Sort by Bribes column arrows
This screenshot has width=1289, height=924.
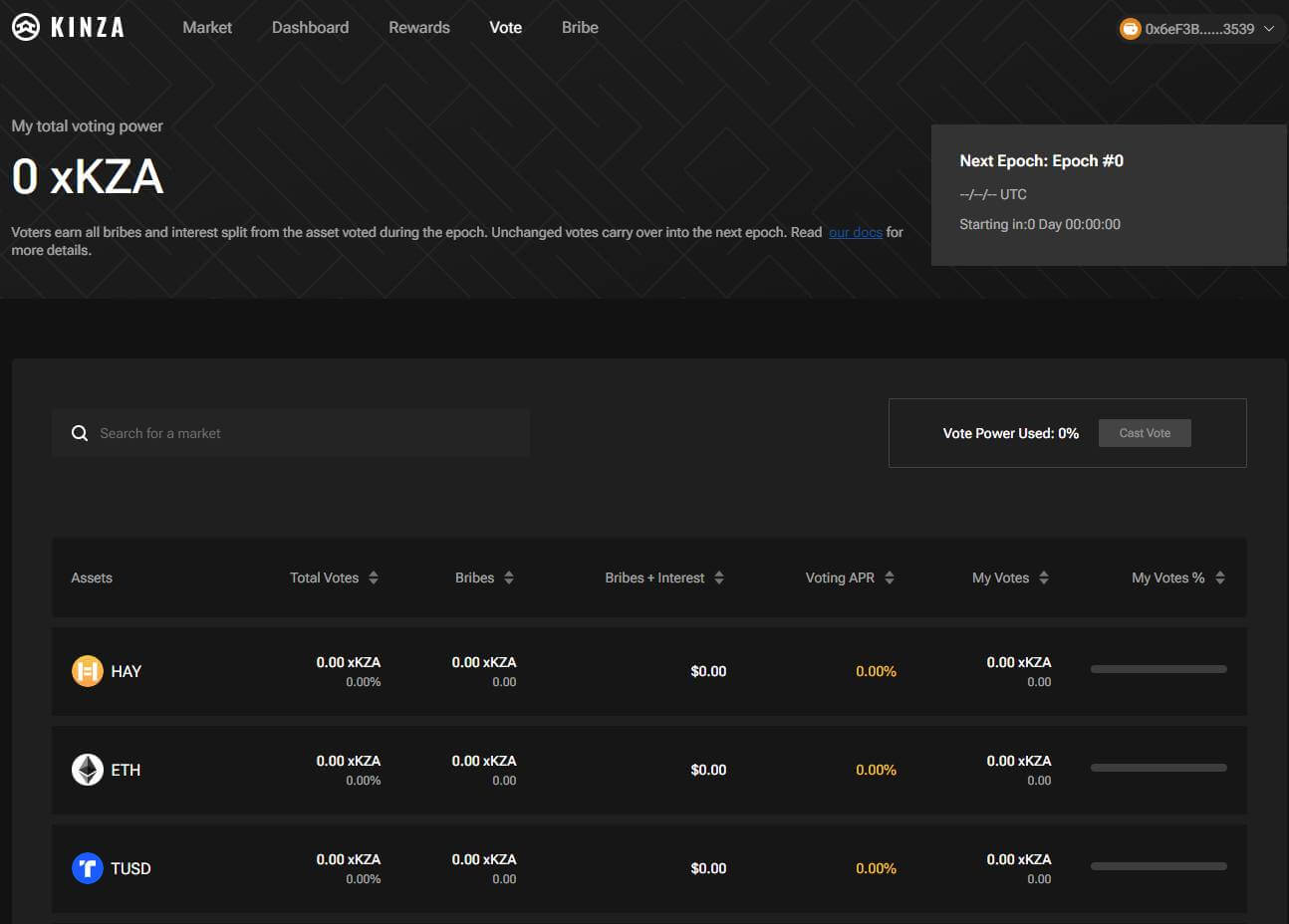(x=509, y=577)
